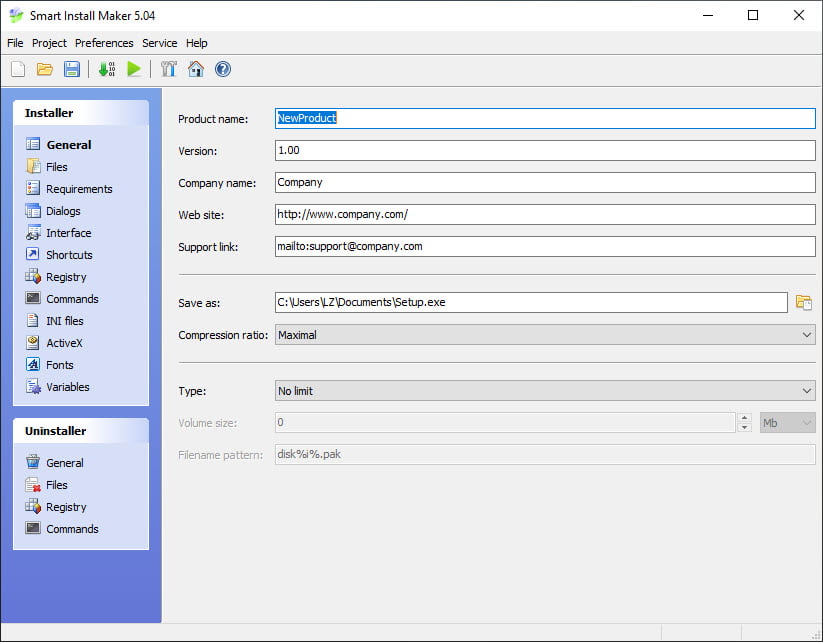This screenshot has width=823, height=642.
Task: Minimize the Smart Install Maker window
Action: tap(708, 15)
